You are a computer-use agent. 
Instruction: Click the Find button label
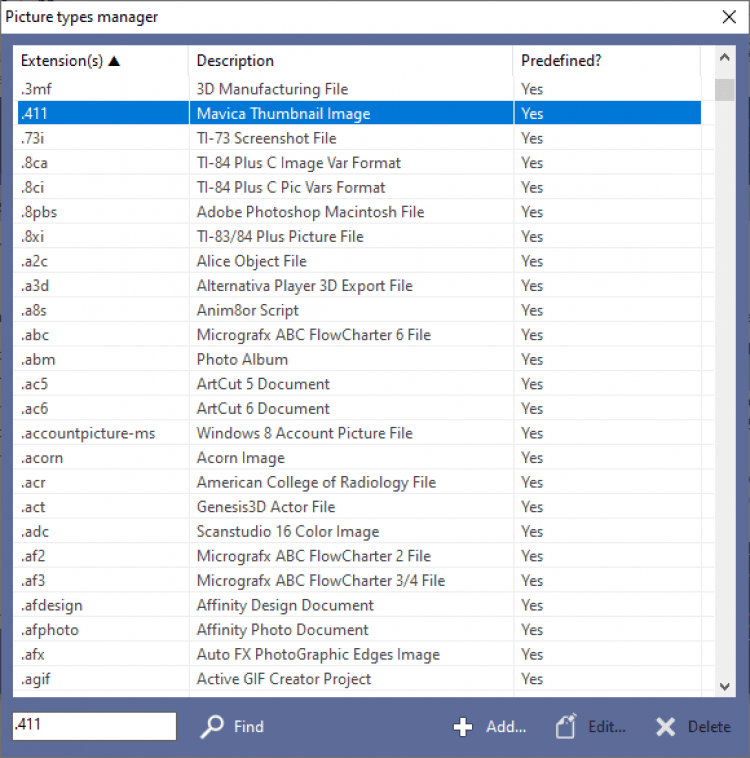(248, 727)
